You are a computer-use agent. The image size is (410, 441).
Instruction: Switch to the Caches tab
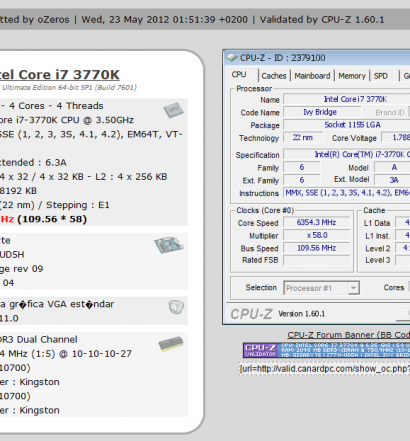[x=274, y=76]
